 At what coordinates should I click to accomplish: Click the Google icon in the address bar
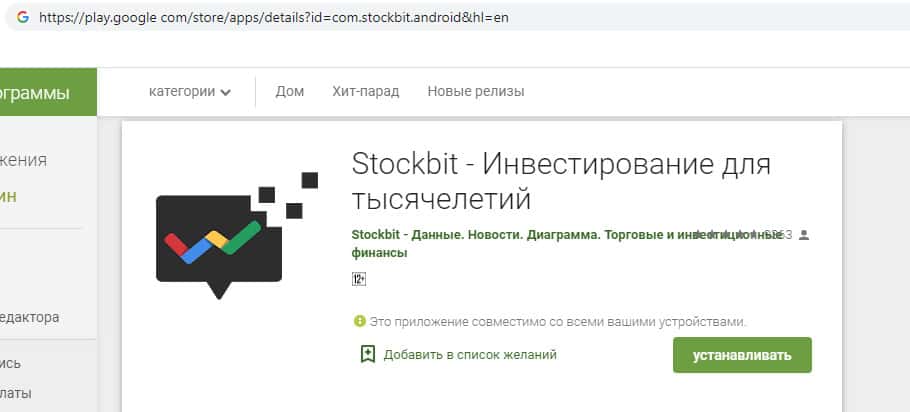(x=23, y=17)
